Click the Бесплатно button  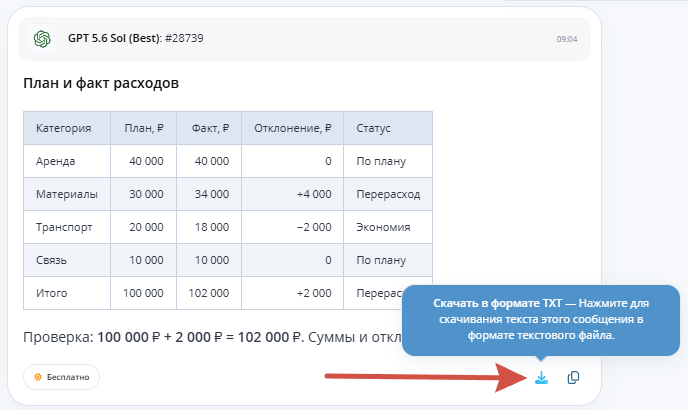(x=61, y=377)
